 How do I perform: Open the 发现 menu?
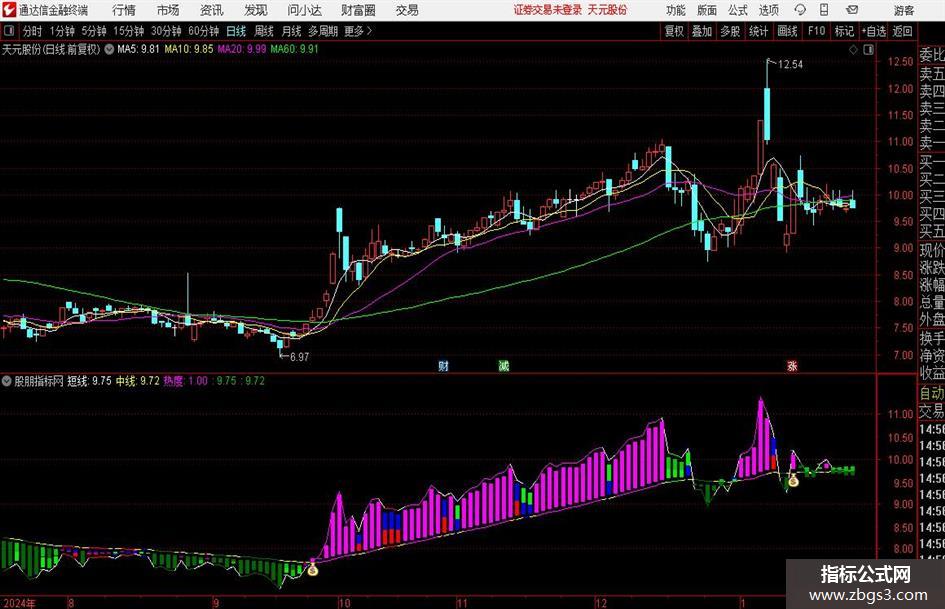(x=256, y=10)
